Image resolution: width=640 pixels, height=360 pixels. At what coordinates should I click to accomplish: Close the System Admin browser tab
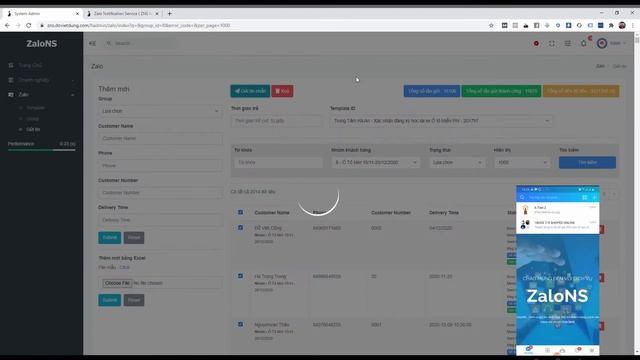[x=77, y=13]
